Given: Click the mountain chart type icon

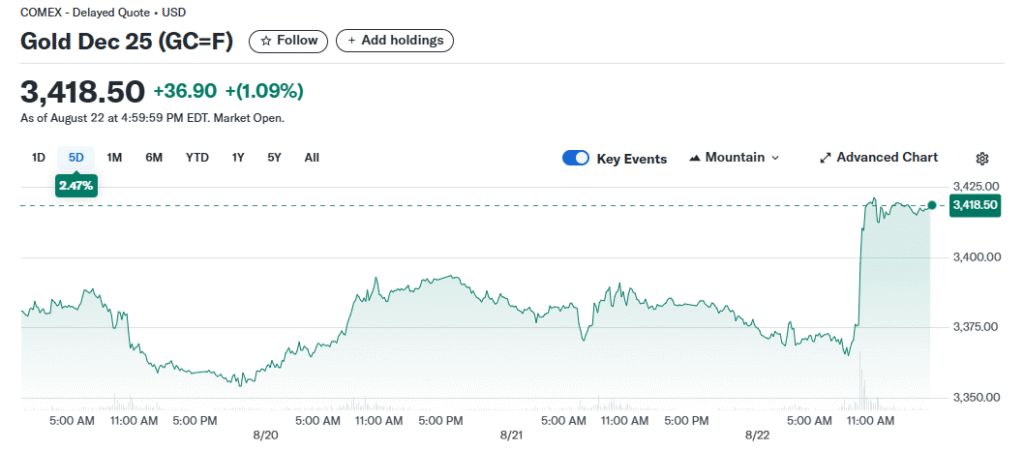Looking at the screenshot, I should pos(695,158).
